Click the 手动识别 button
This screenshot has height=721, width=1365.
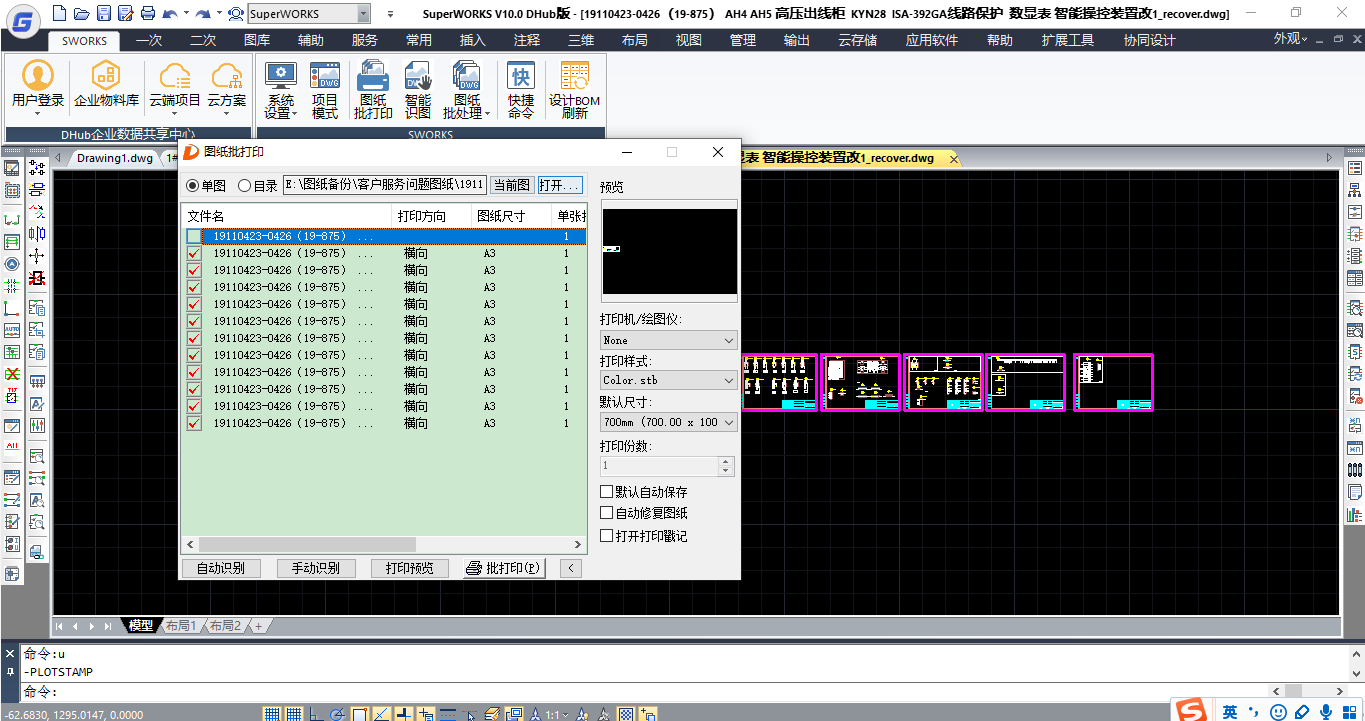coord(315,568)
